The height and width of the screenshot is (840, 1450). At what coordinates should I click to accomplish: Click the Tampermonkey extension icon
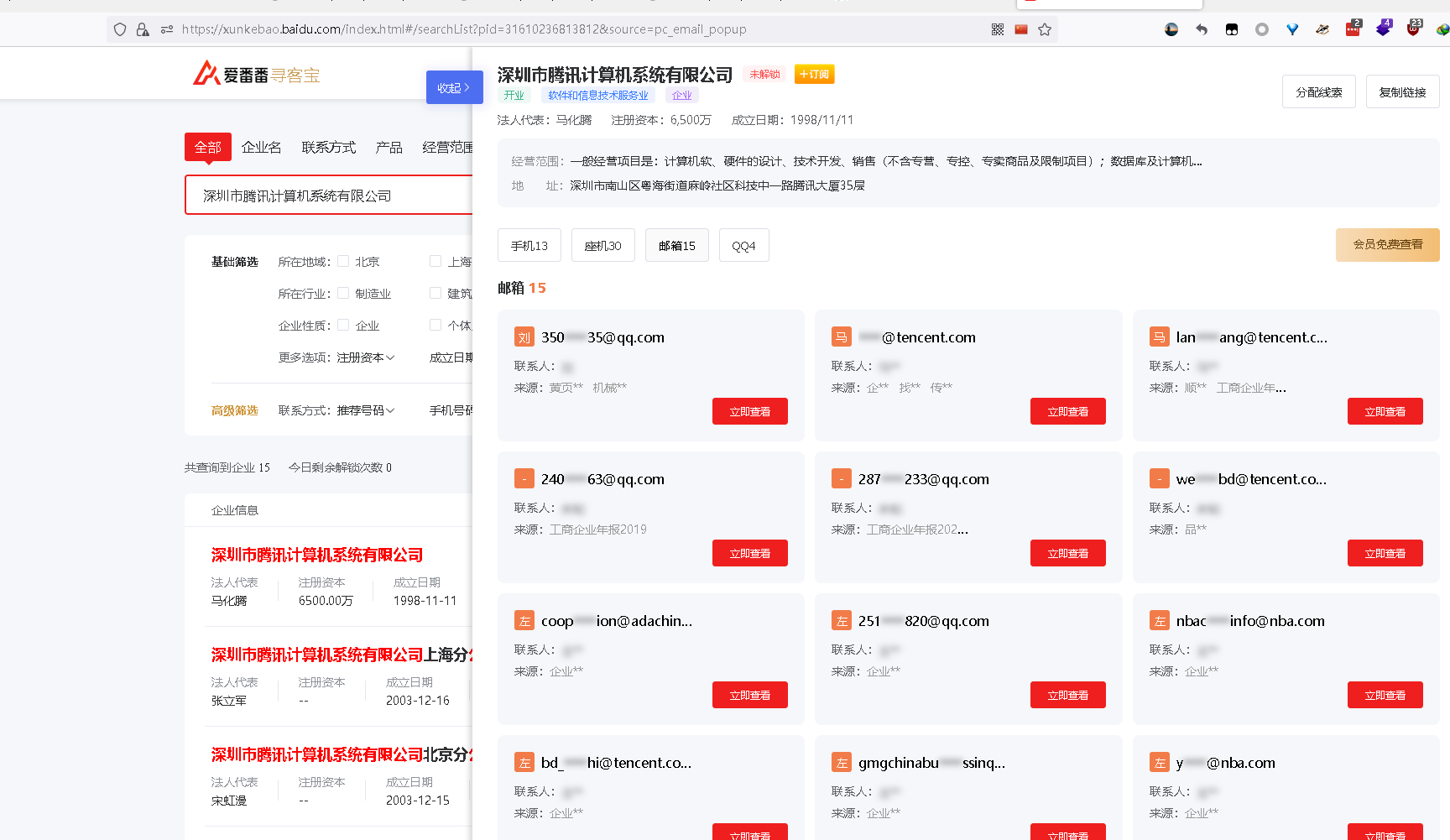[1231, 29]
